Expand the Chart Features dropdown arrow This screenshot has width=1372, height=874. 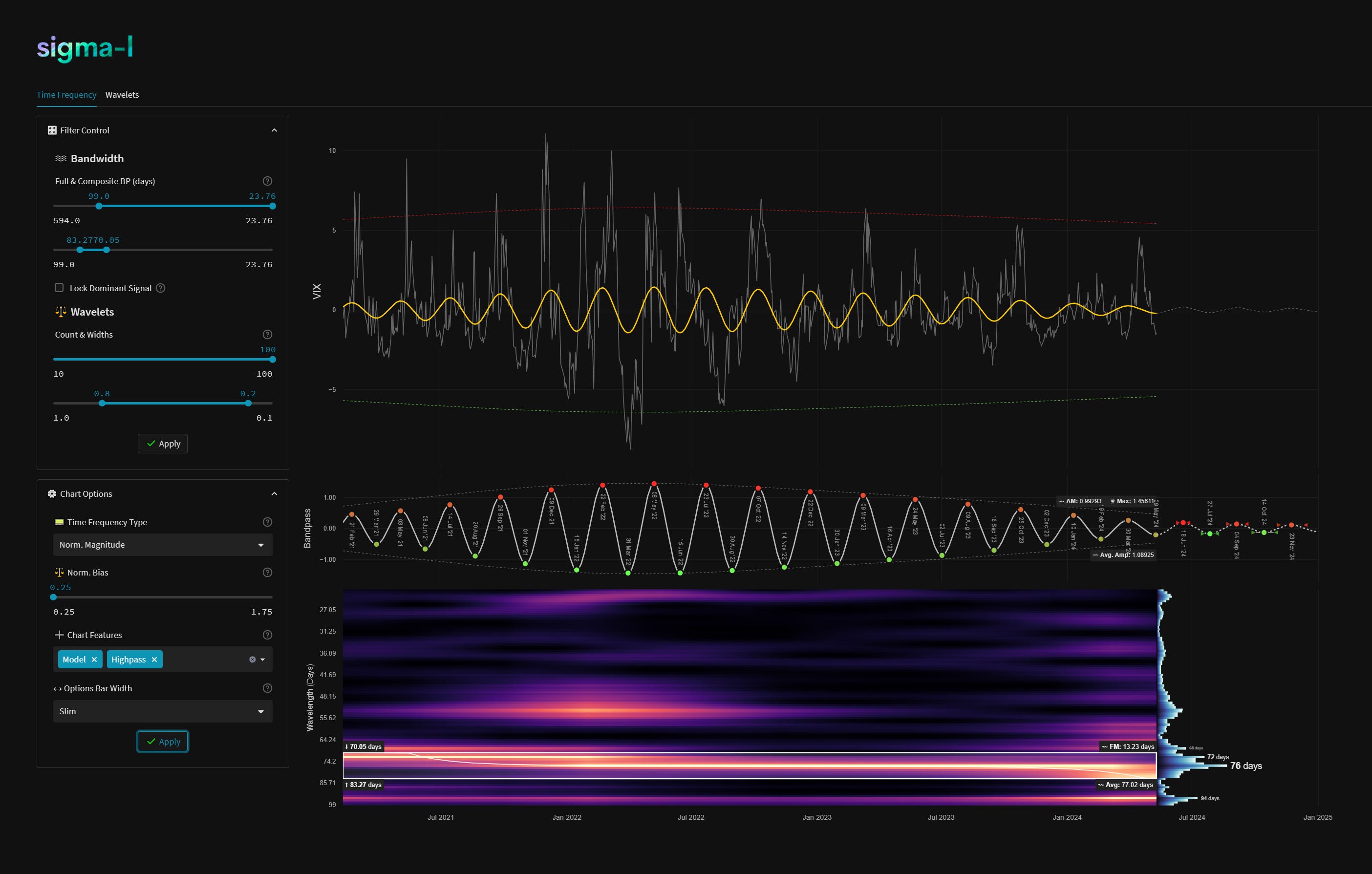[263, 660]
